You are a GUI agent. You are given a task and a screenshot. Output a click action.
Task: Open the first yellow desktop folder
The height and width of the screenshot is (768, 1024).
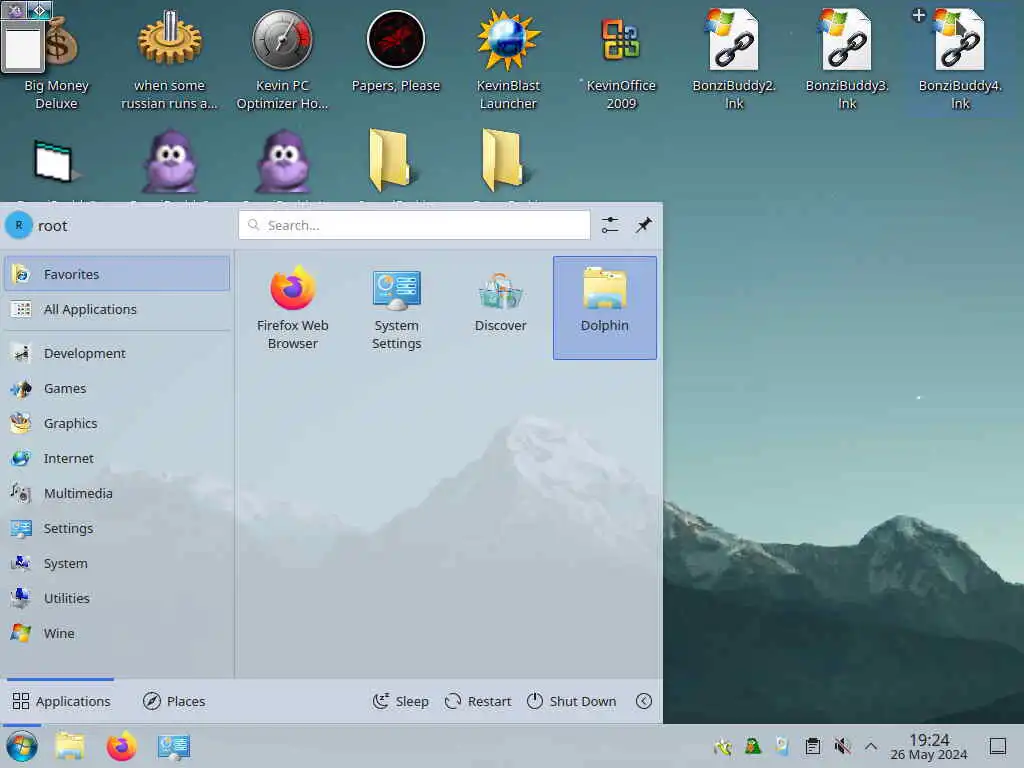click(x=391, y=161)
